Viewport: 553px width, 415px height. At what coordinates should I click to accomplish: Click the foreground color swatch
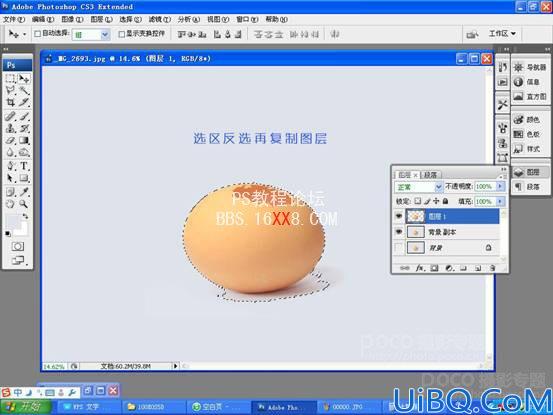click(12, 221)
